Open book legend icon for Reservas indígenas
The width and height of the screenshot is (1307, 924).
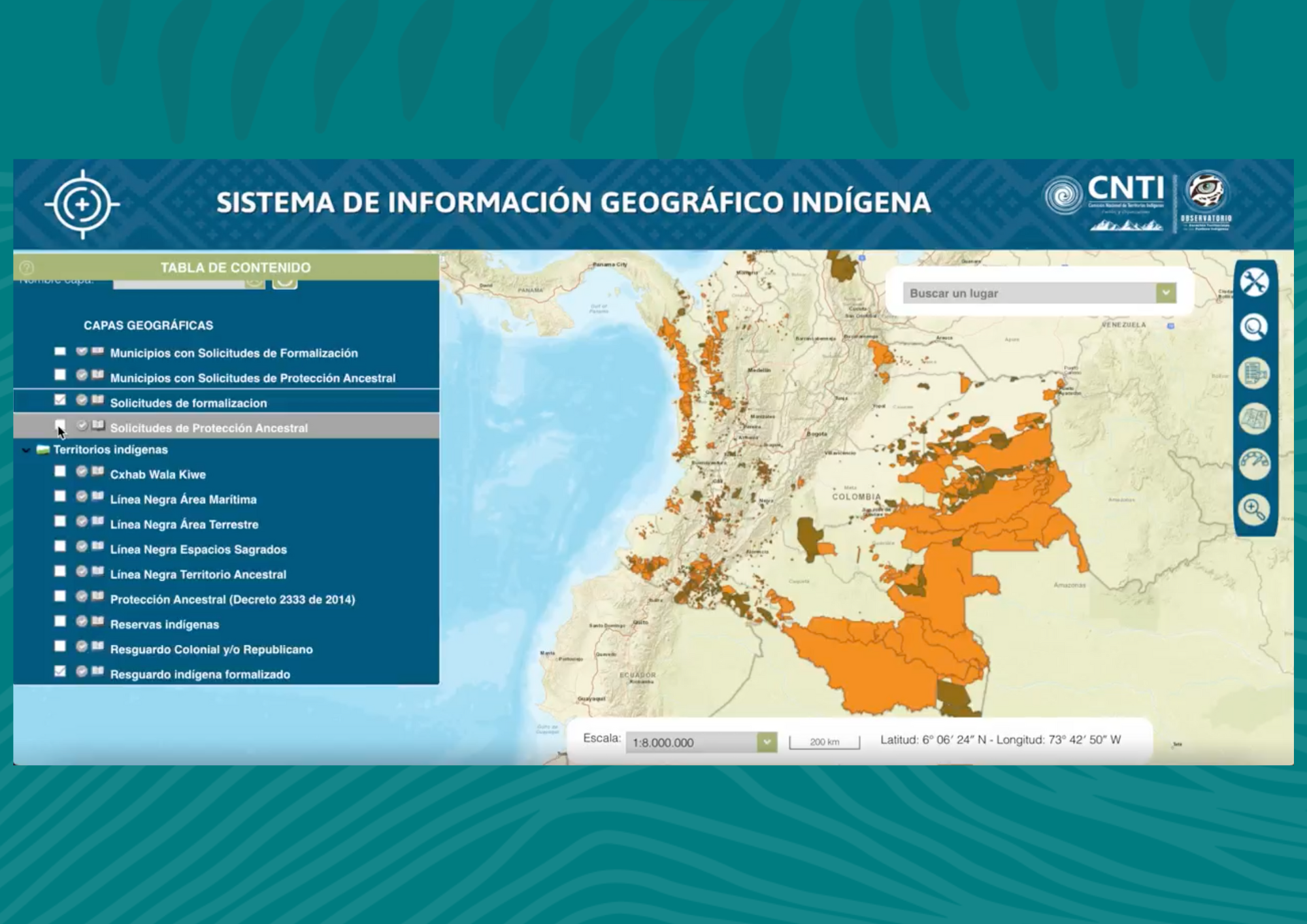pyautogui.click(x=98, y=621)
